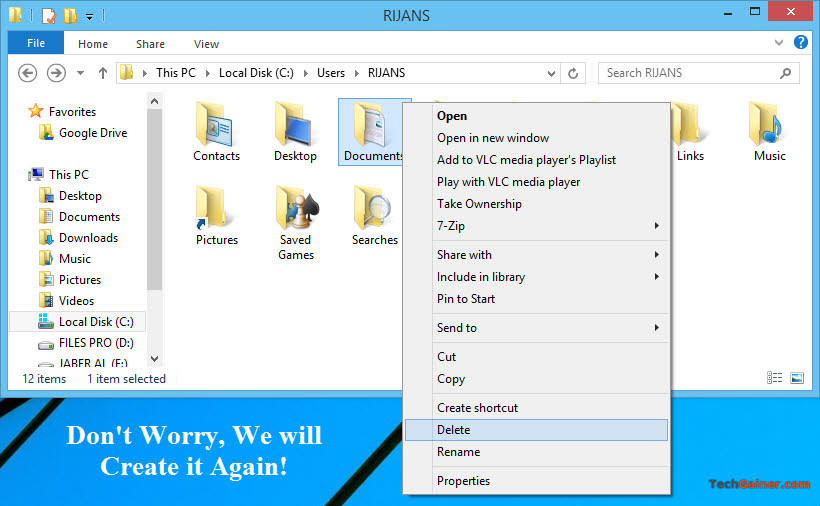Click the Forward navigation arrow
Screen dimensions: 820x506
[x=56, y=73]
